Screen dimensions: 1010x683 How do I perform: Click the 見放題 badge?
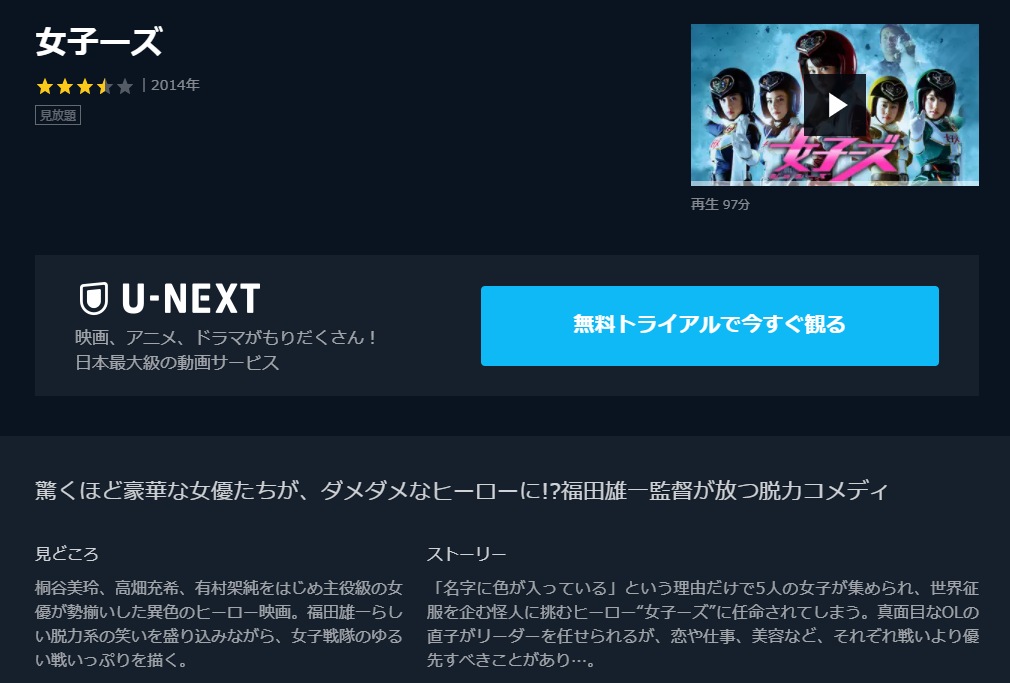(x=58, y=115)
